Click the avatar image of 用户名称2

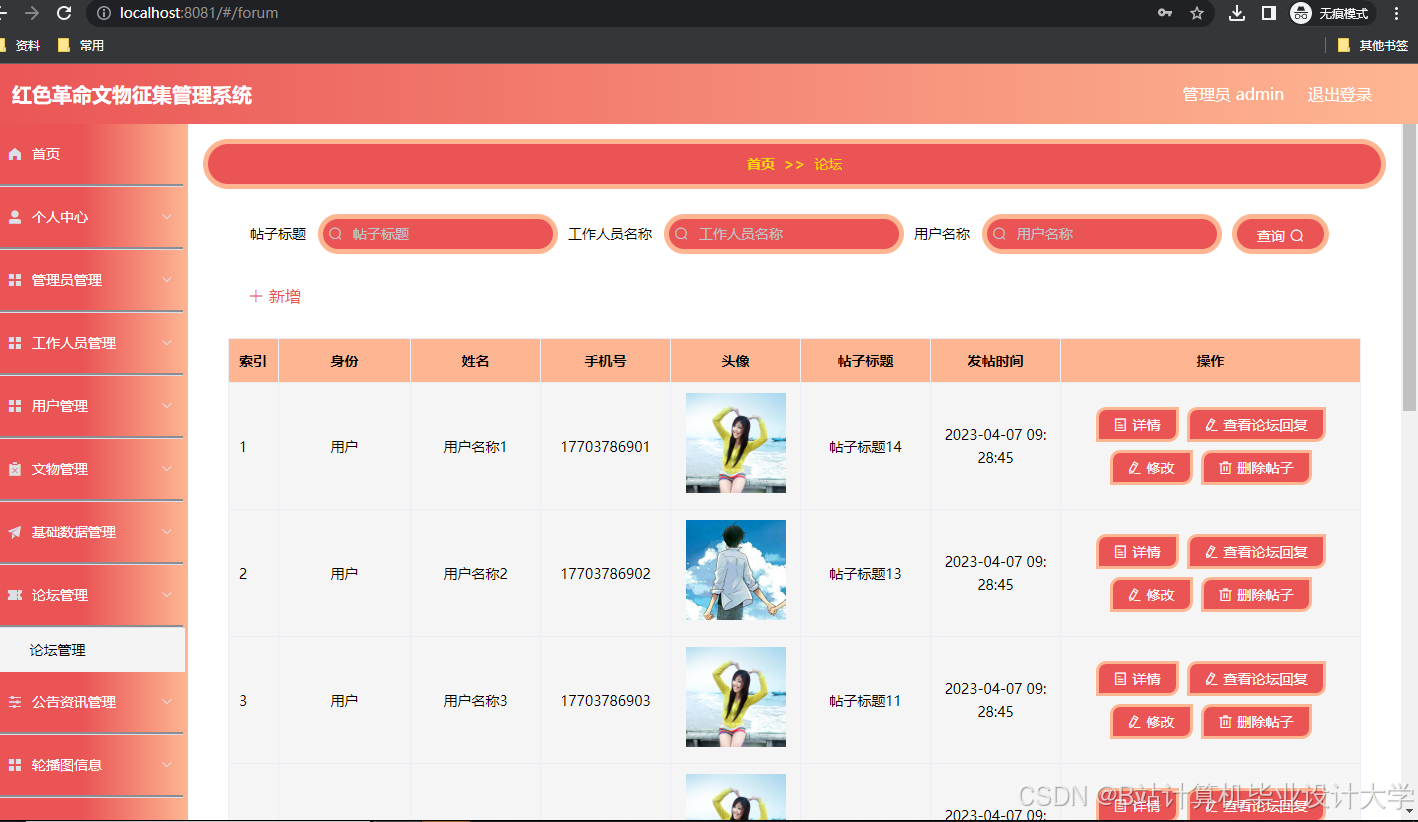click(x=736, y=570)
